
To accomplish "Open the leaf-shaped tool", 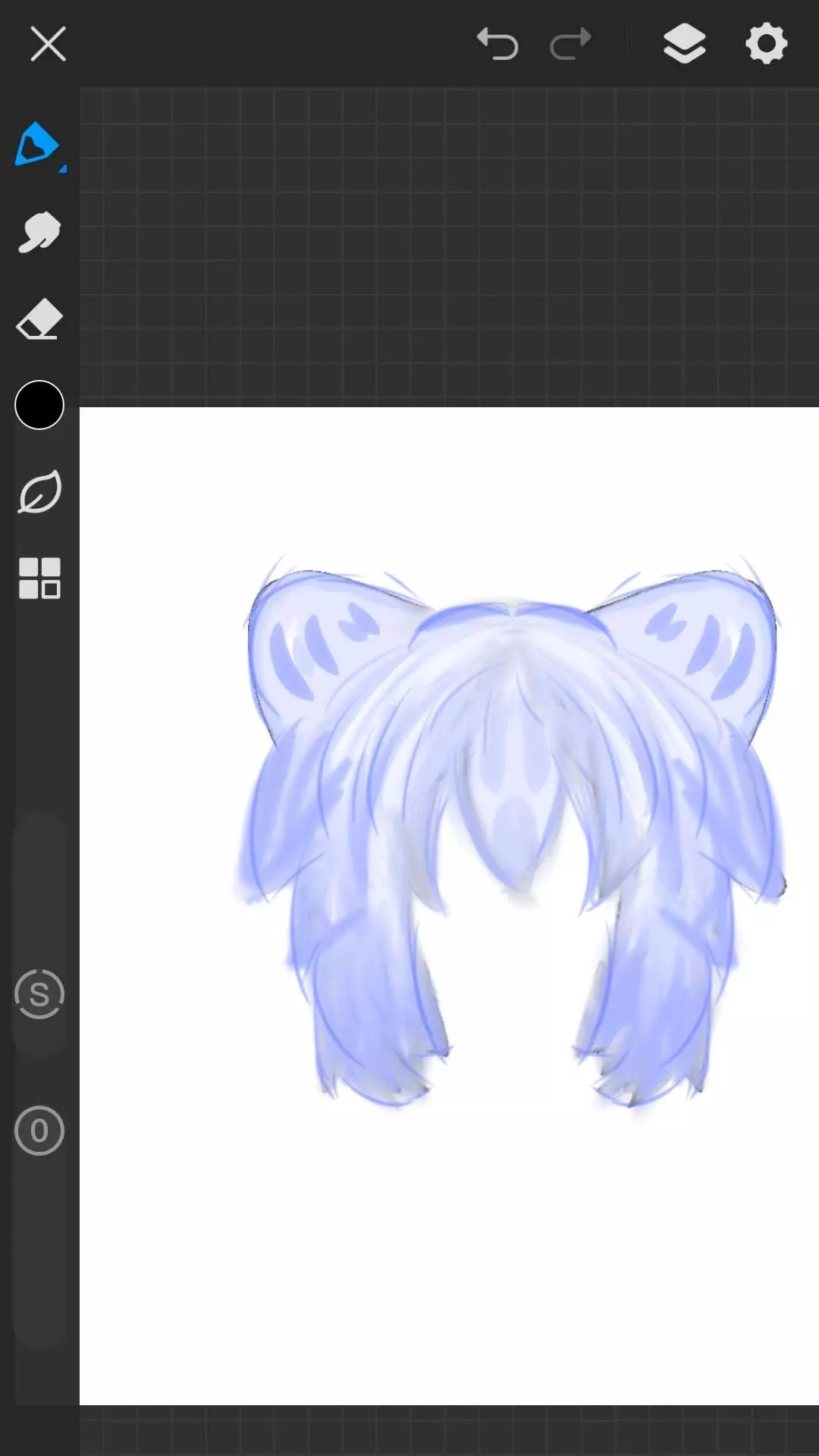I will [x=39, y=492].
